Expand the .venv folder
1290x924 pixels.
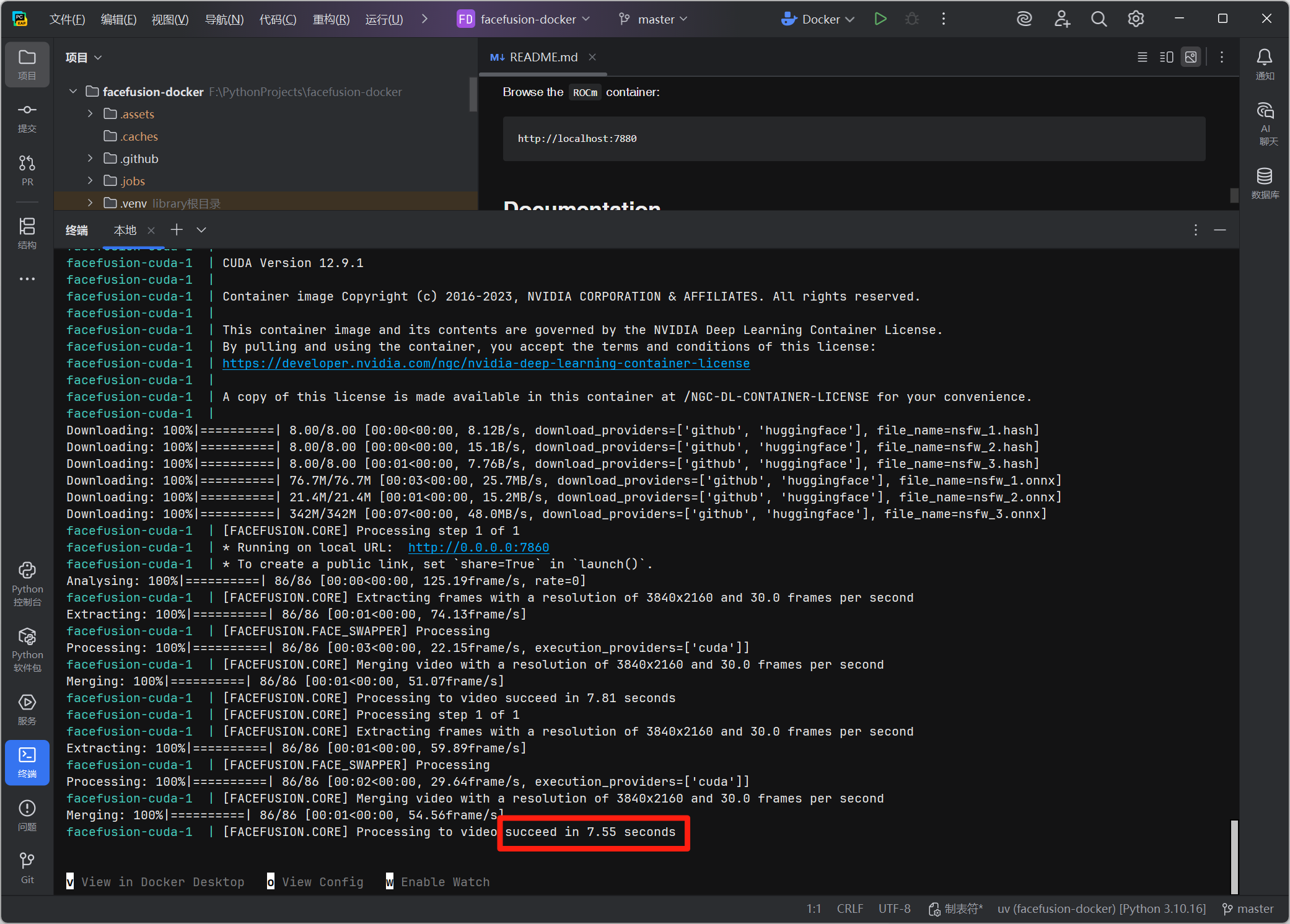coord(90,203)
